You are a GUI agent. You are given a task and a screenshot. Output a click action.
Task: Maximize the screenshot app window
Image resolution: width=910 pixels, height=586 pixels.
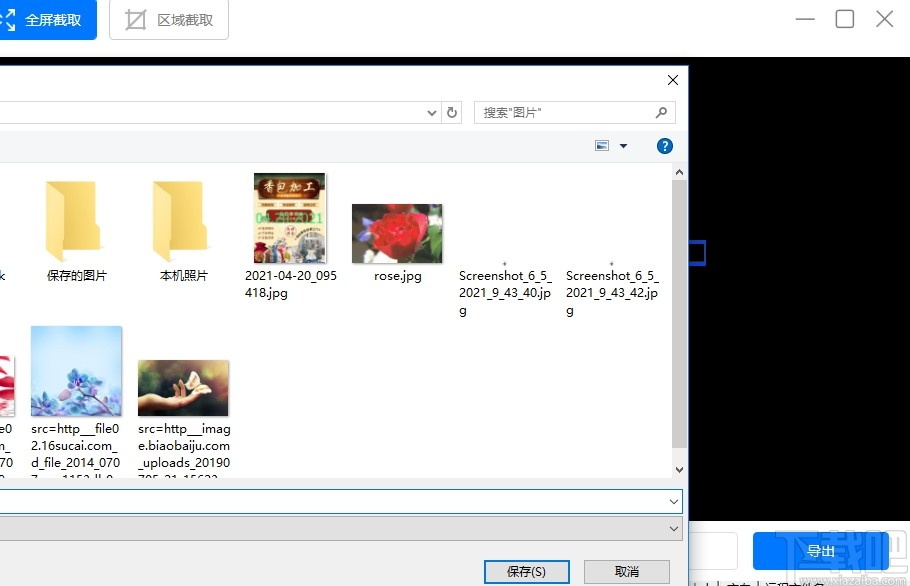tap(844, 19)
